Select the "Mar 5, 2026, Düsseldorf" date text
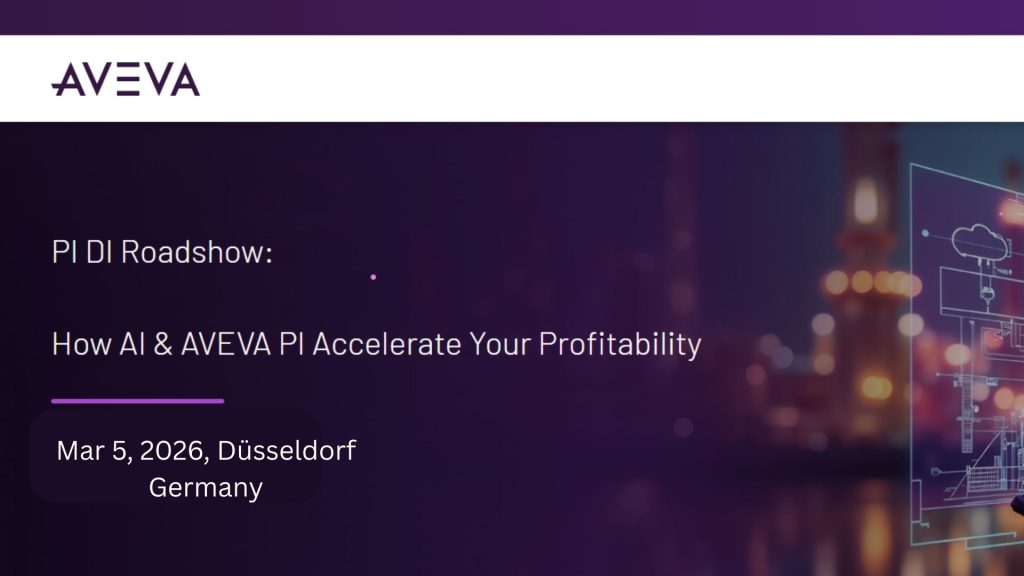The width and height of the screenshot is (1024, 576). click(206, 451)
